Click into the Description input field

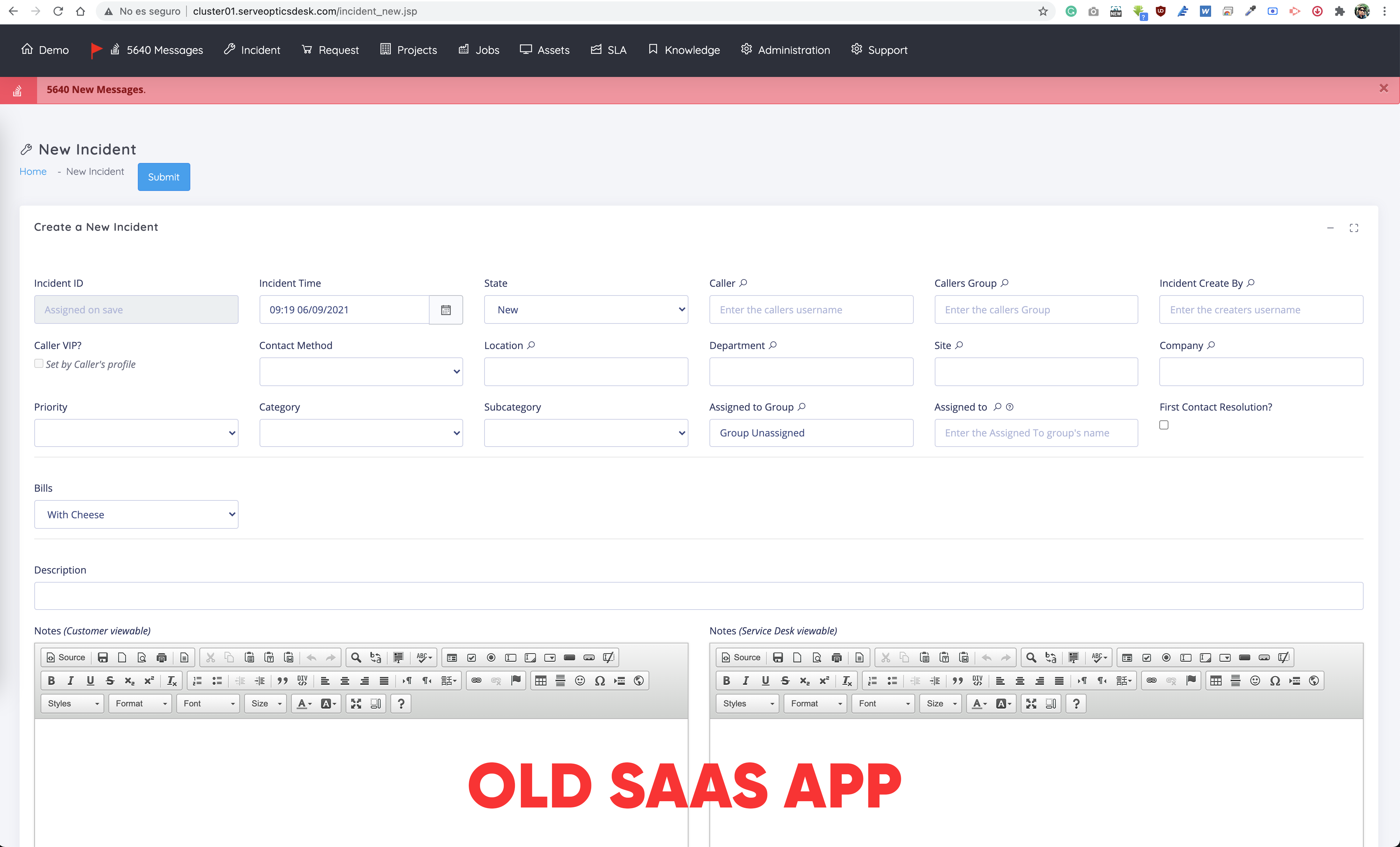(x=698, y=596)
